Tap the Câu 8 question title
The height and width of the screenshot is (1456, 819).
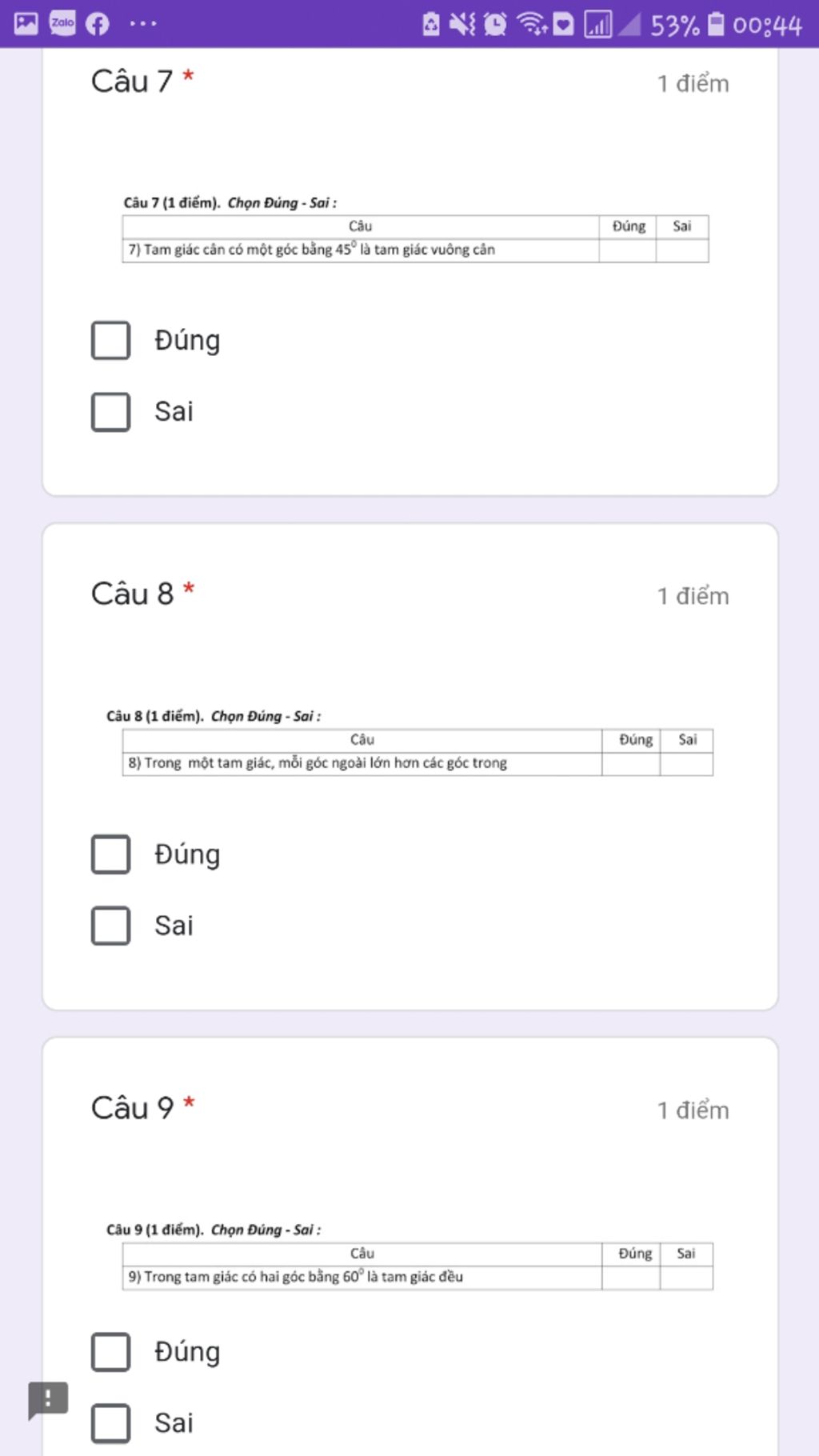(133, 594)
